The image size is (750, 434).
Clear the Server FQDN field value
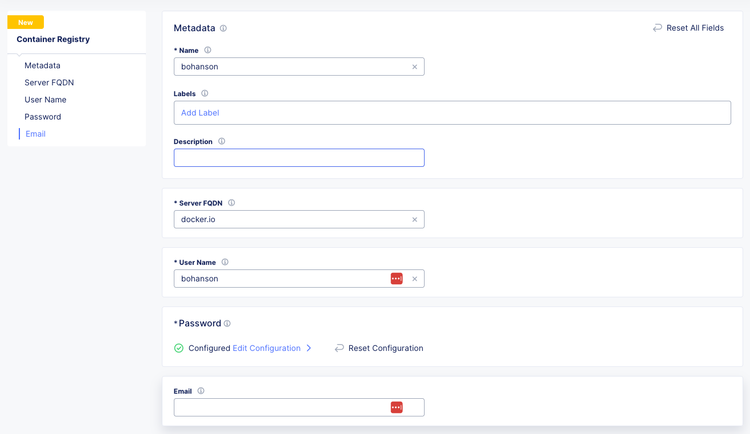pos(415,220)
